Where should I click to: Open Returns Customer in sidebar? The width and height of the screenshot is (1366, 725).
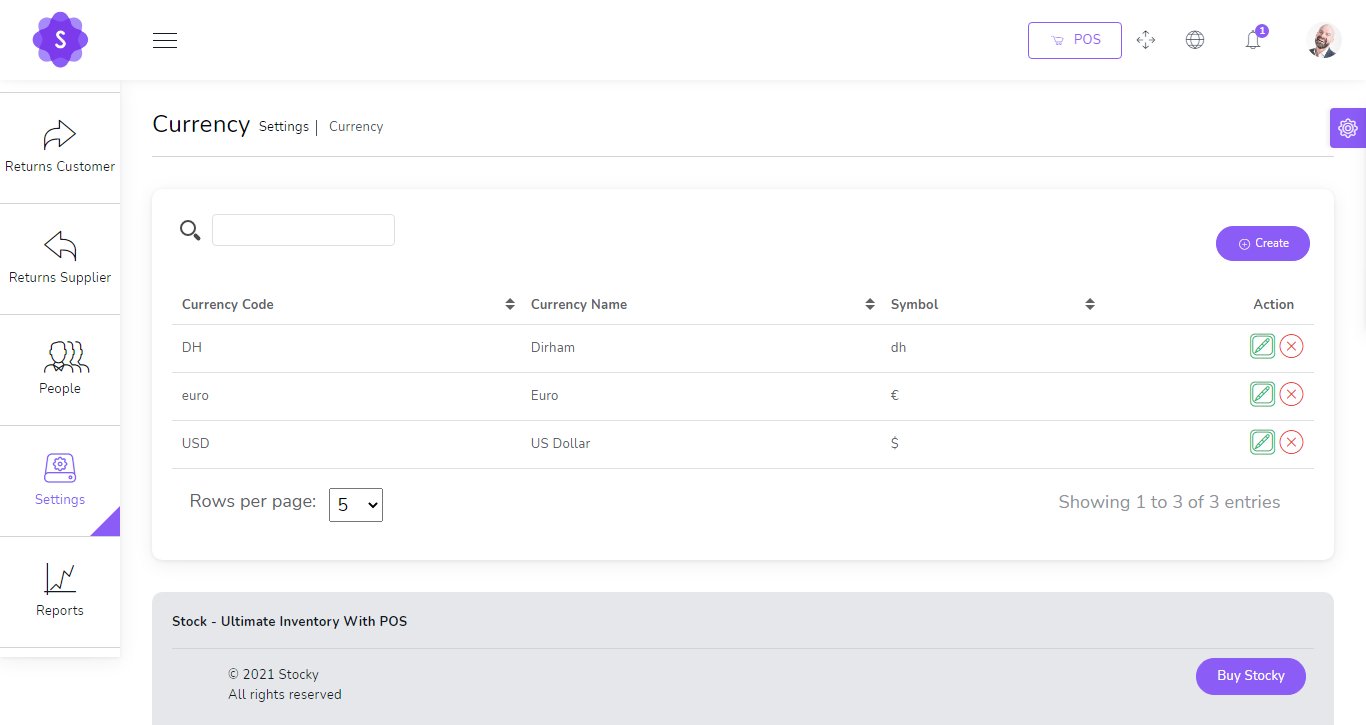coord(60,147)
